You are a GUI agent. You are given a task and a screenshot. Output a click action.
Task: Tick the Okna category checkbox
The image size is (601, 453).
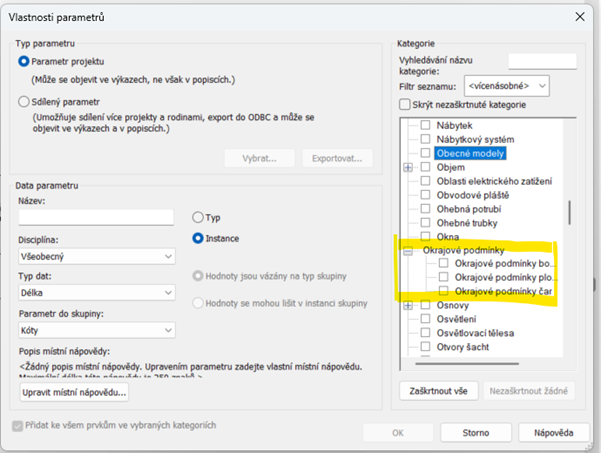(426, 237)
